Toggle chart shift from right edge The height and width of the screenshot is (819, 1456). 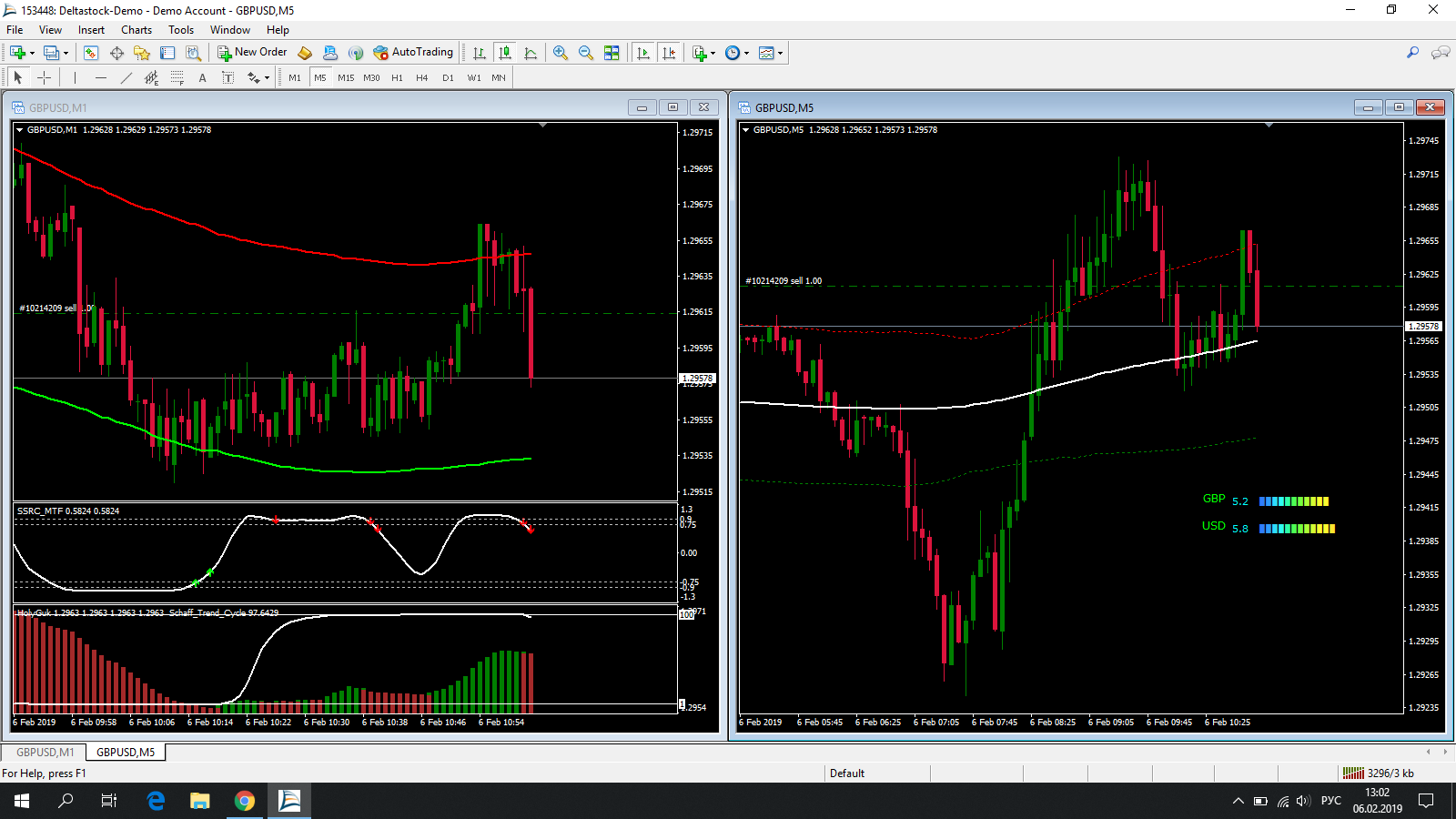669,53
